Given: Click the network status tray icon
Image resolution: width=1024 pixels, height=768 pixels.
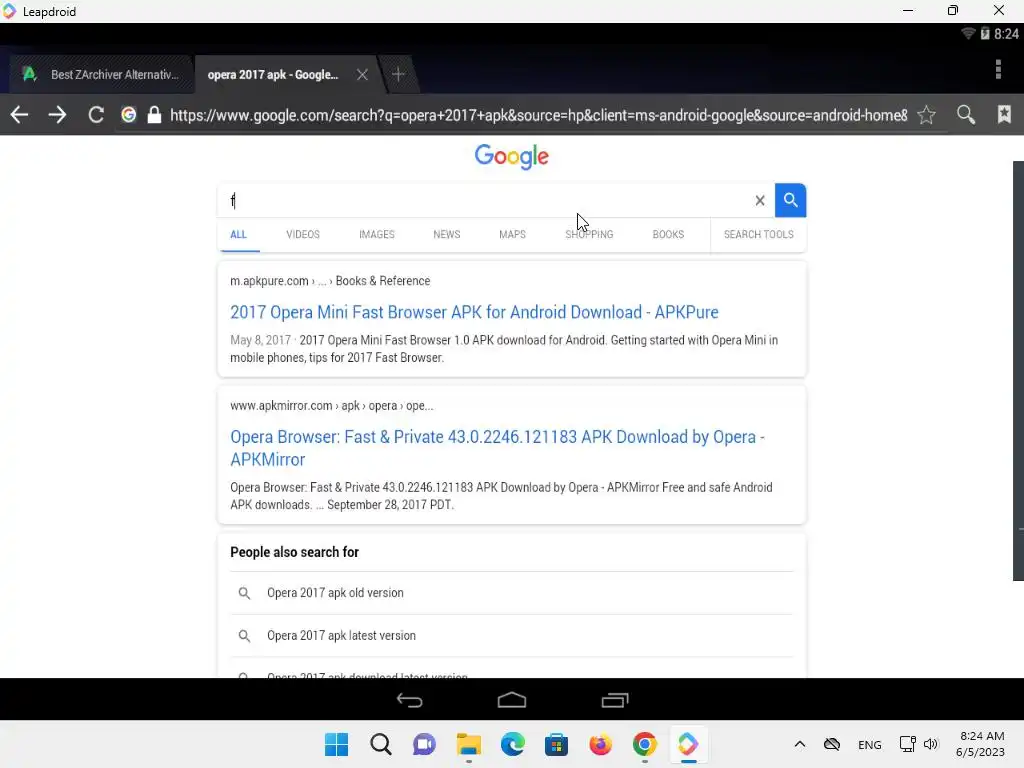Looking at the screenshot, I should point(907,744).
